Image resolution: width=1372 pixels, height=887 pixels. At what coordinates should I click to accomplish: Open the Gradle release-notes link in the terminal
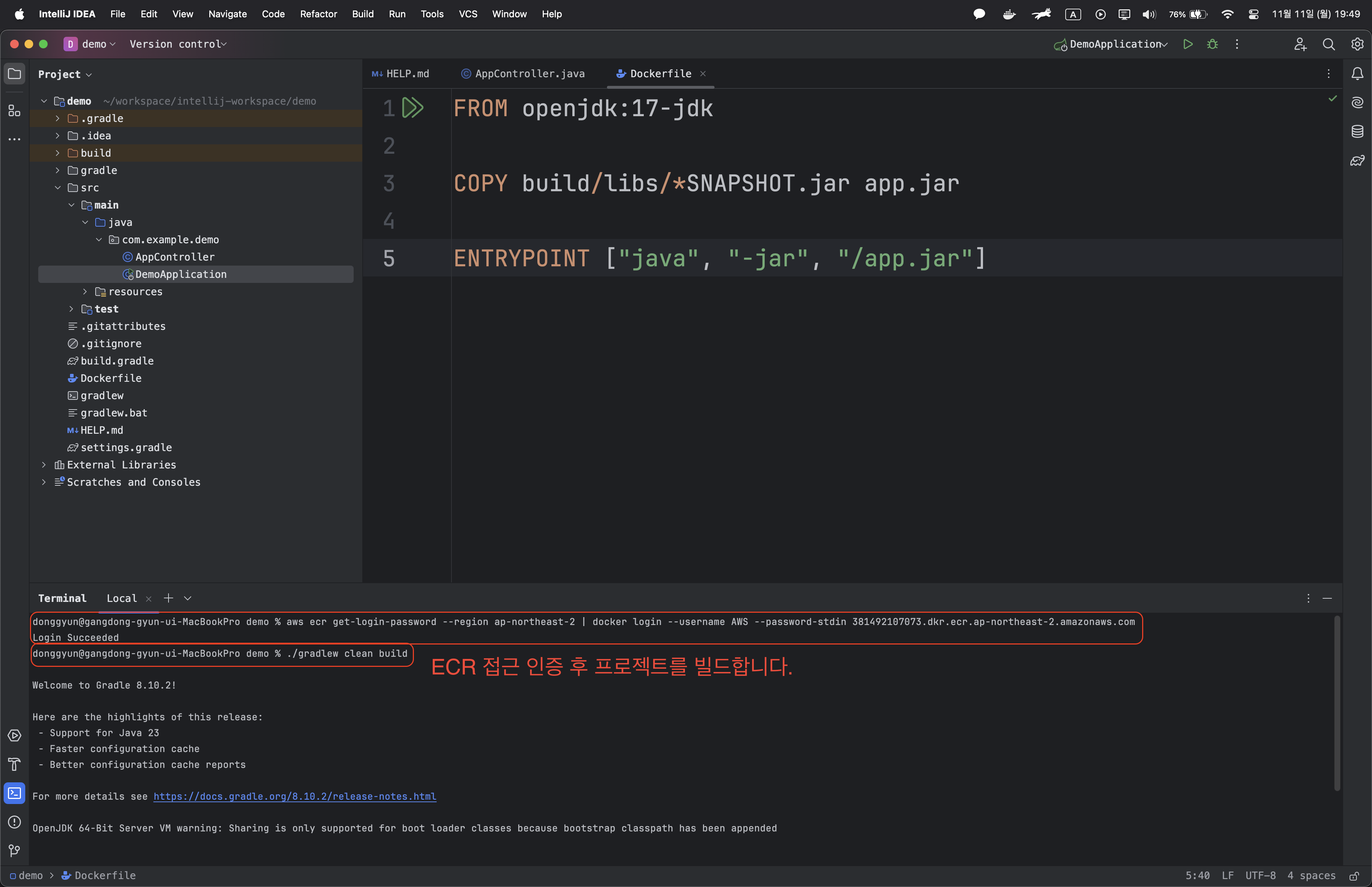[294, 796]
